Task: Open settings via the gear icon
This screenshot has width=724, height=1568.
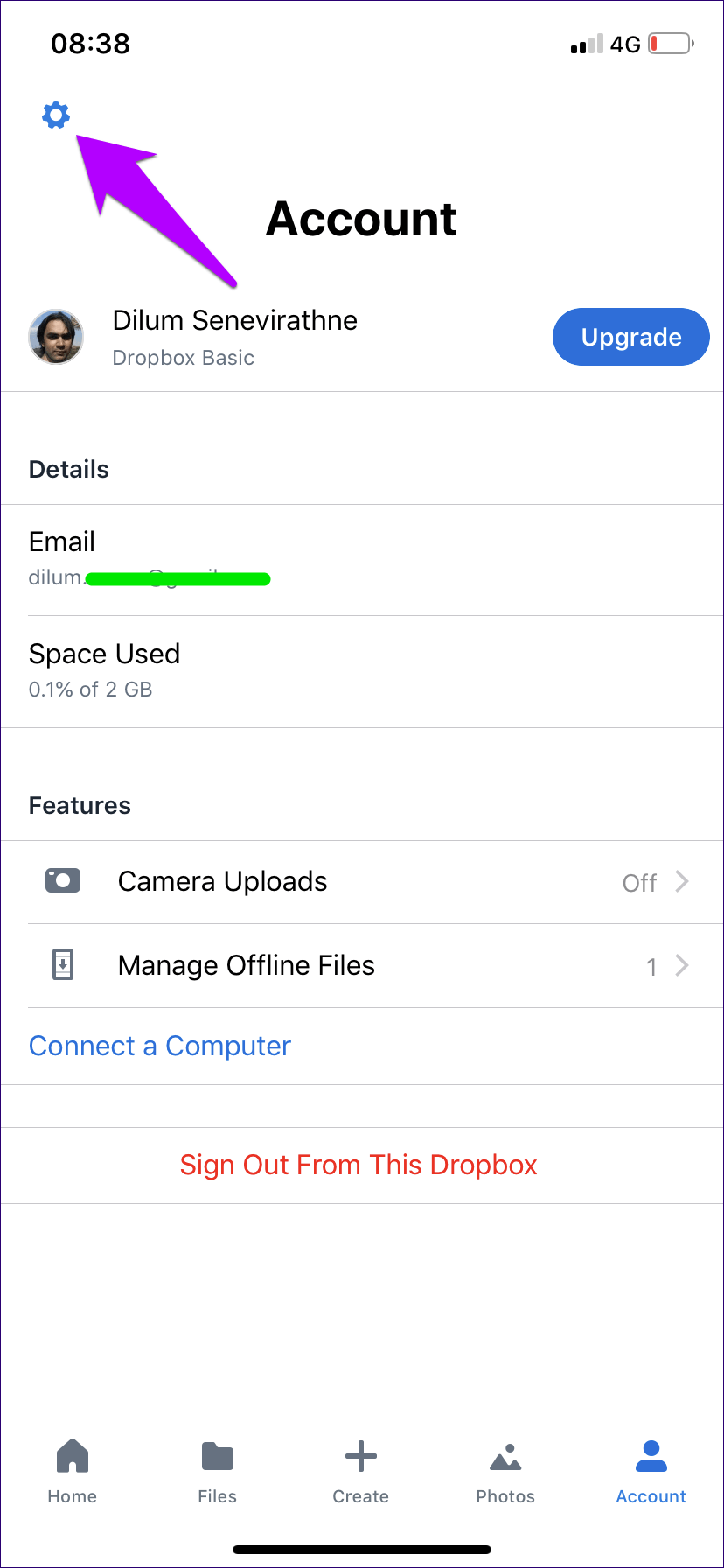Action: 56,115
